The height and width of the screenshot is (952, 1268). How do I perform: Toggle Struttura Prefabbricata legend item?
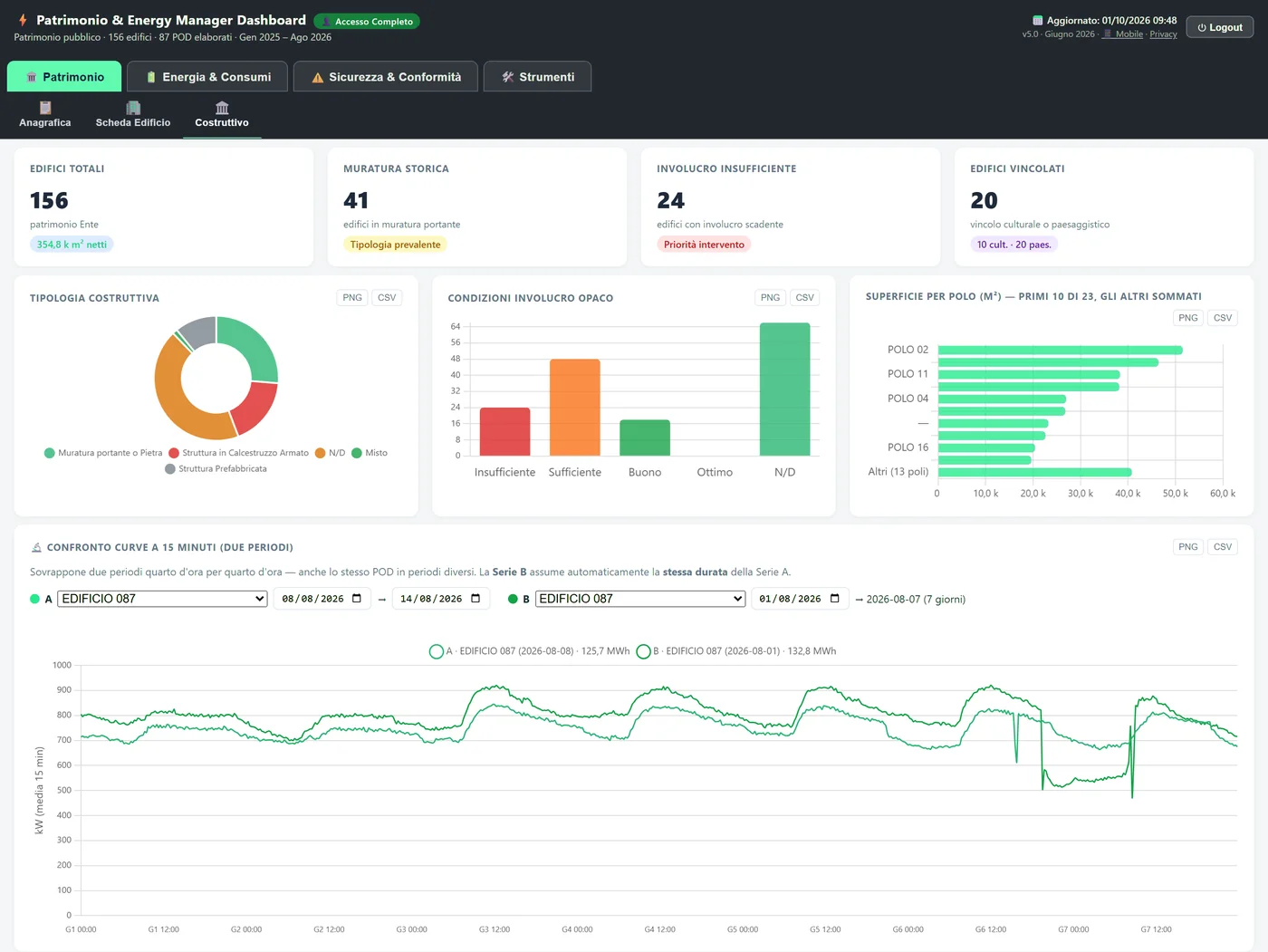tap(216, 469)
